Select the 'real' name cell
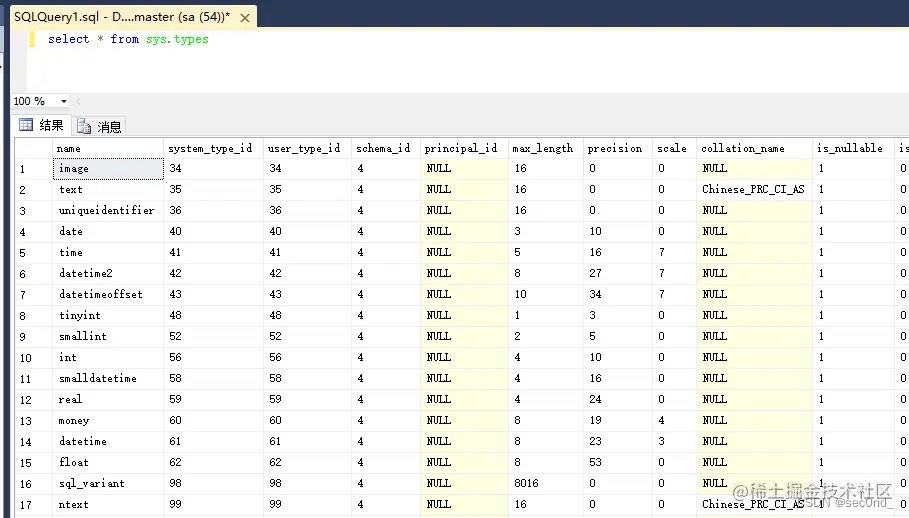Screen dimensions: 909x518 pos(108,399)
